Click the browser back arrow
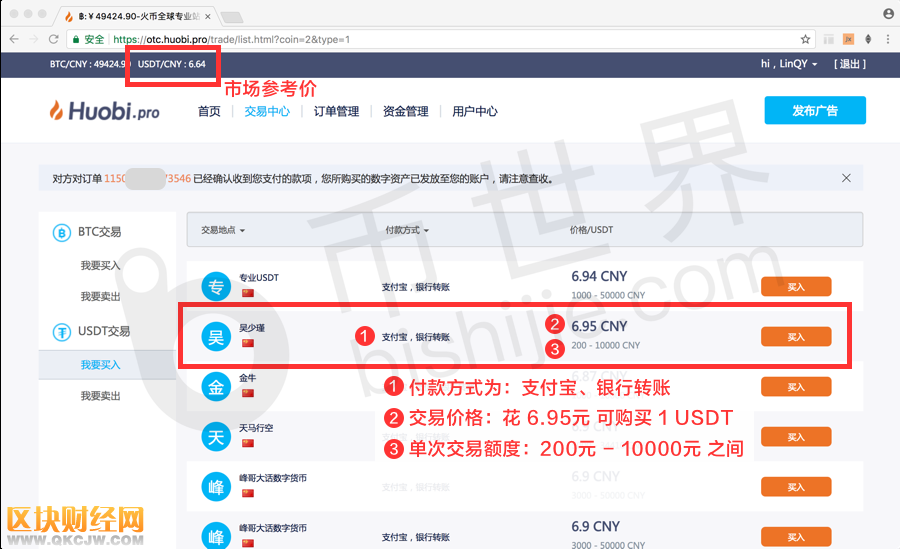 [14, 39]
